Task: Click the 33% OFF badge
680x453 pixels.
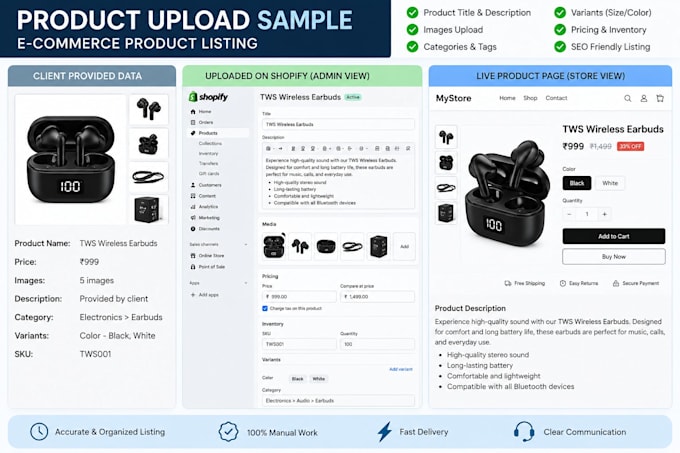Action: [x=631, y=147]
